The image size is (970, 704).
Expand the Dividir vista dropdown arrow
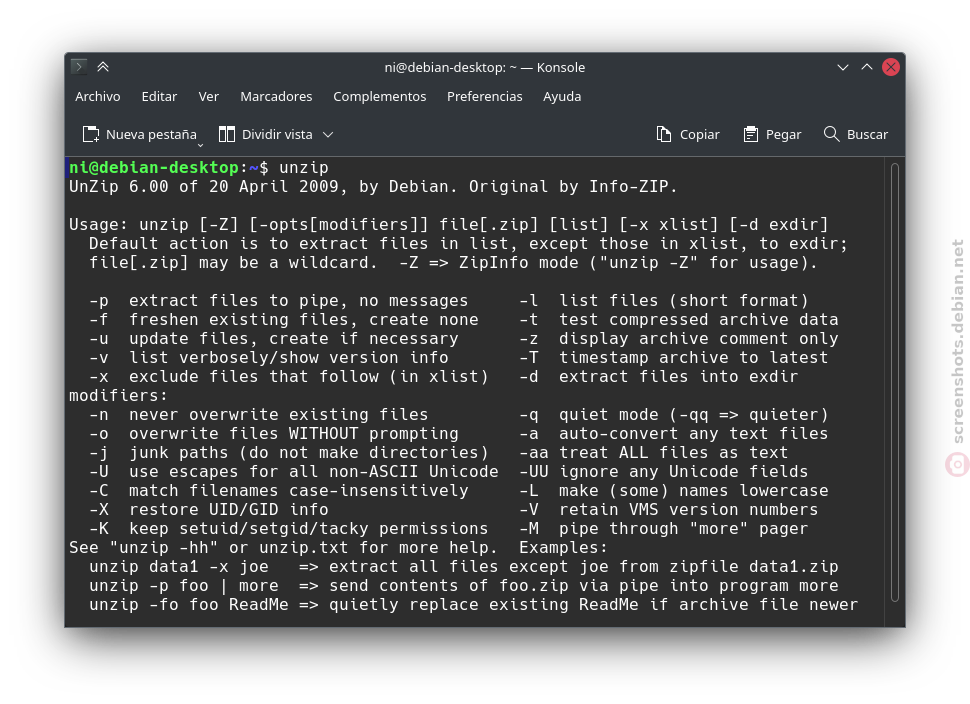click(328, 134)
